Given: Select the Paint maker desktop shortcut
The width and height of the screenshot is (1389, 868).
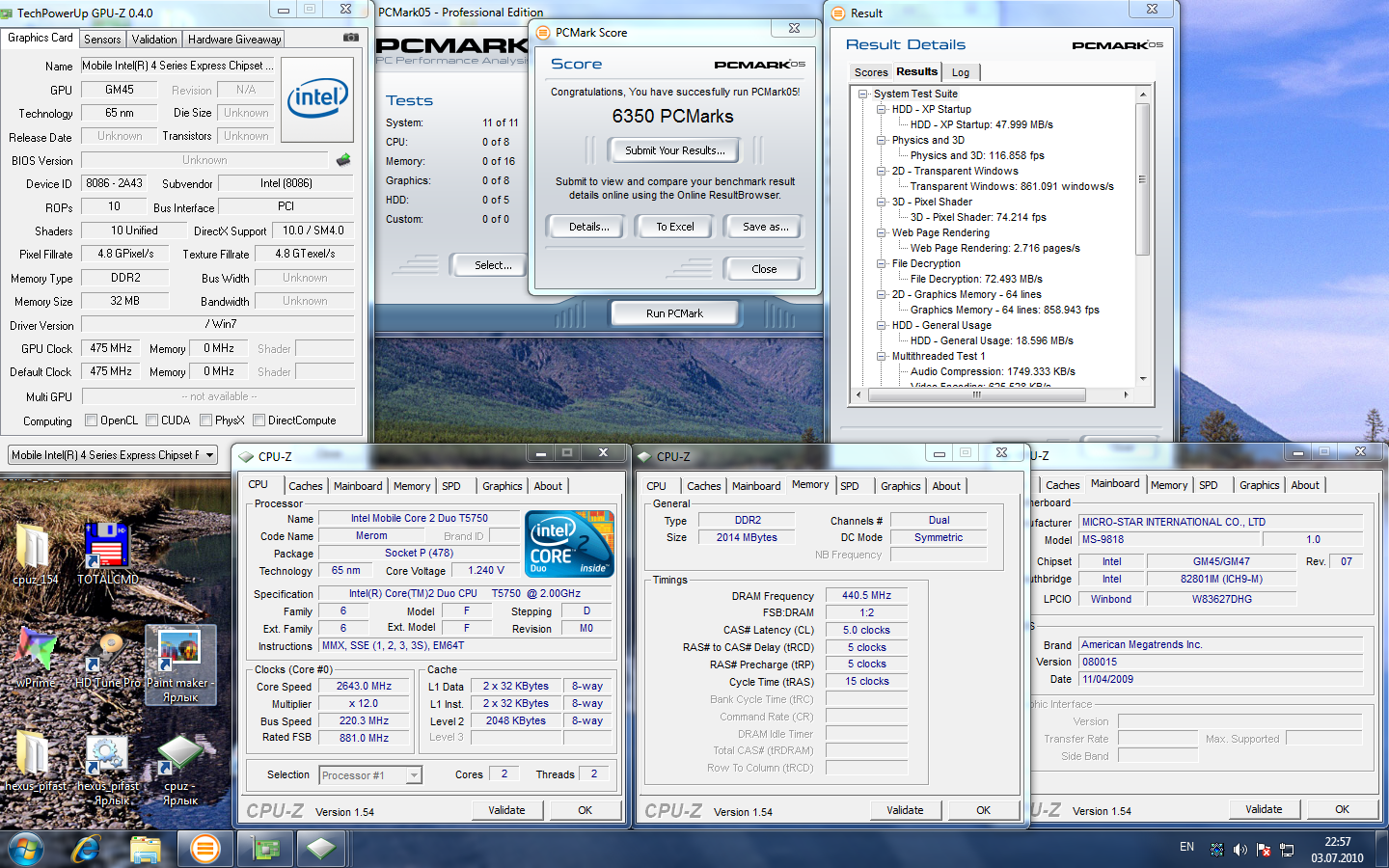Looking at the screenshot, I should (x=180, y=665).
